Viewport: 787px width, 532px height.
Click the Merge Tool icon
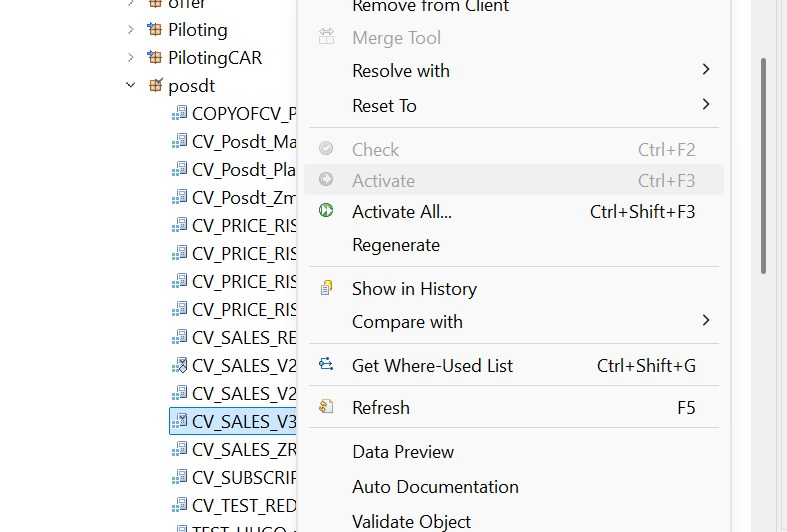(326, 37)
